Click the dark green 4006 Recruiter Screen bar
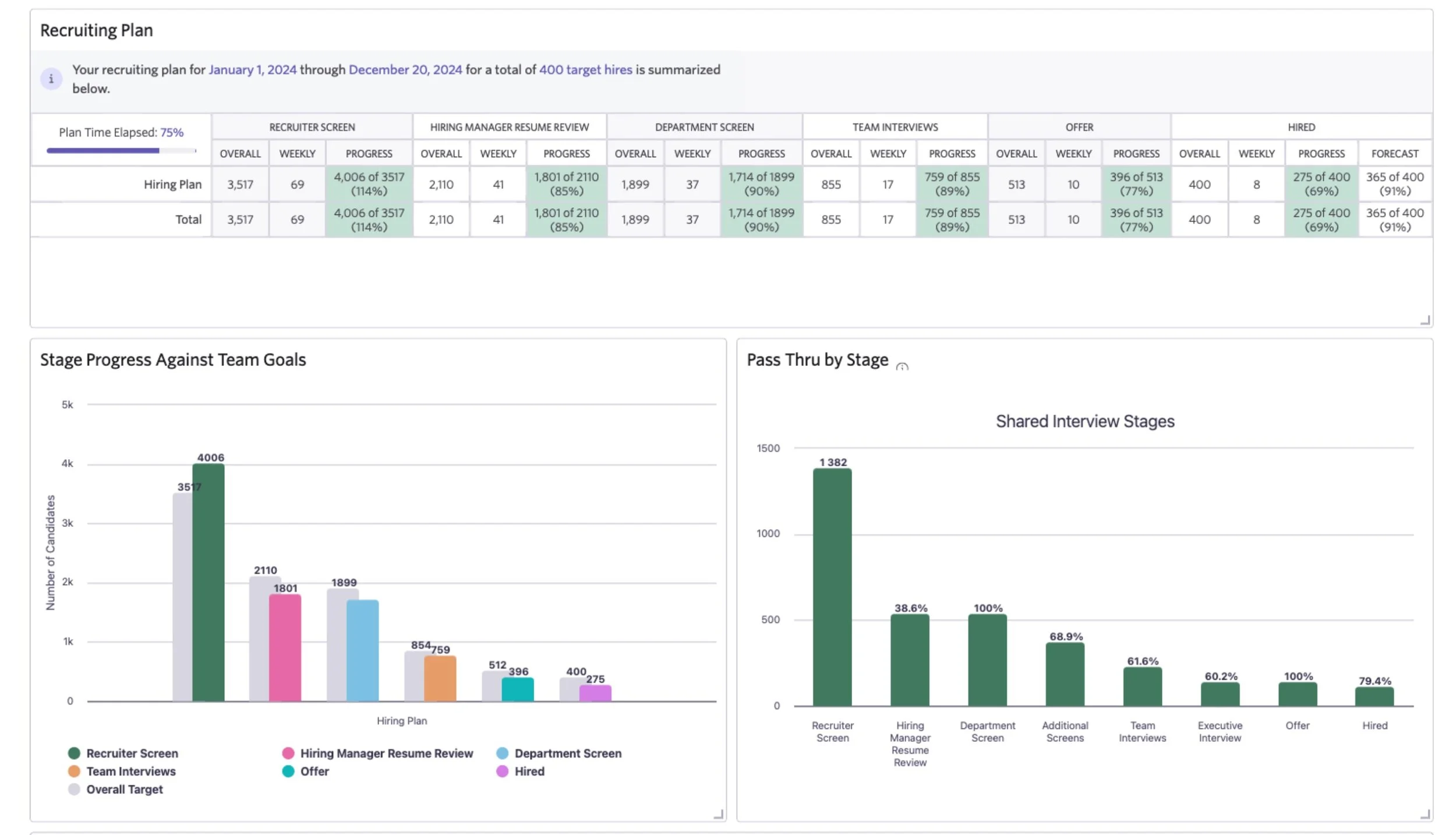The width and height of the screenshot is (1456, 835). [x=208, y=582]
